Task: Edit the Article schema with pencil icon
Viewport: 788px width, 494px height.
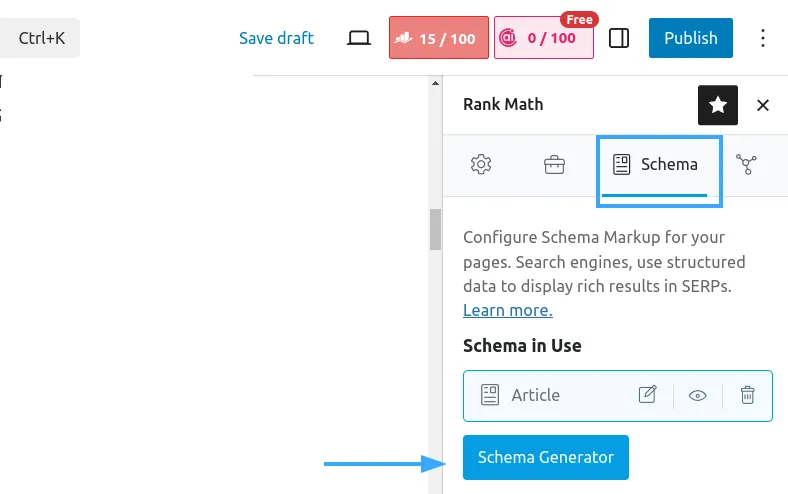Action: tap(648, 395)
